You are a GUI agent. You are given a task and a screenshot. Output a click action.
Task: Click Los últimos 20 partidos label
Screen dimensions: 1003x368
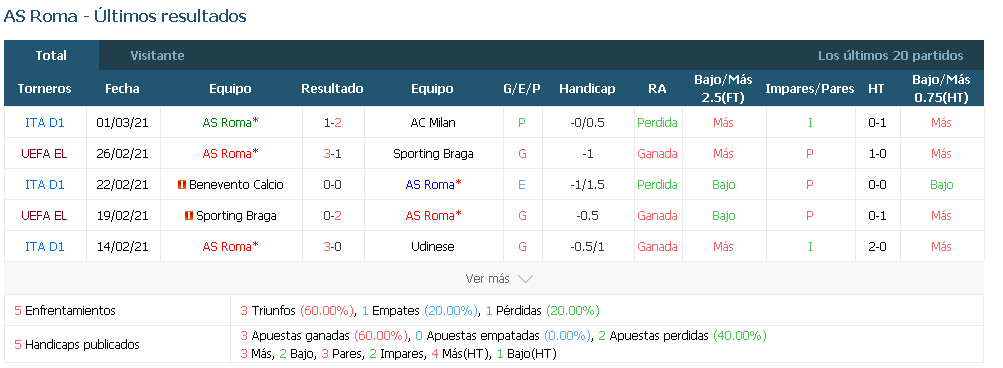[890, 56]
